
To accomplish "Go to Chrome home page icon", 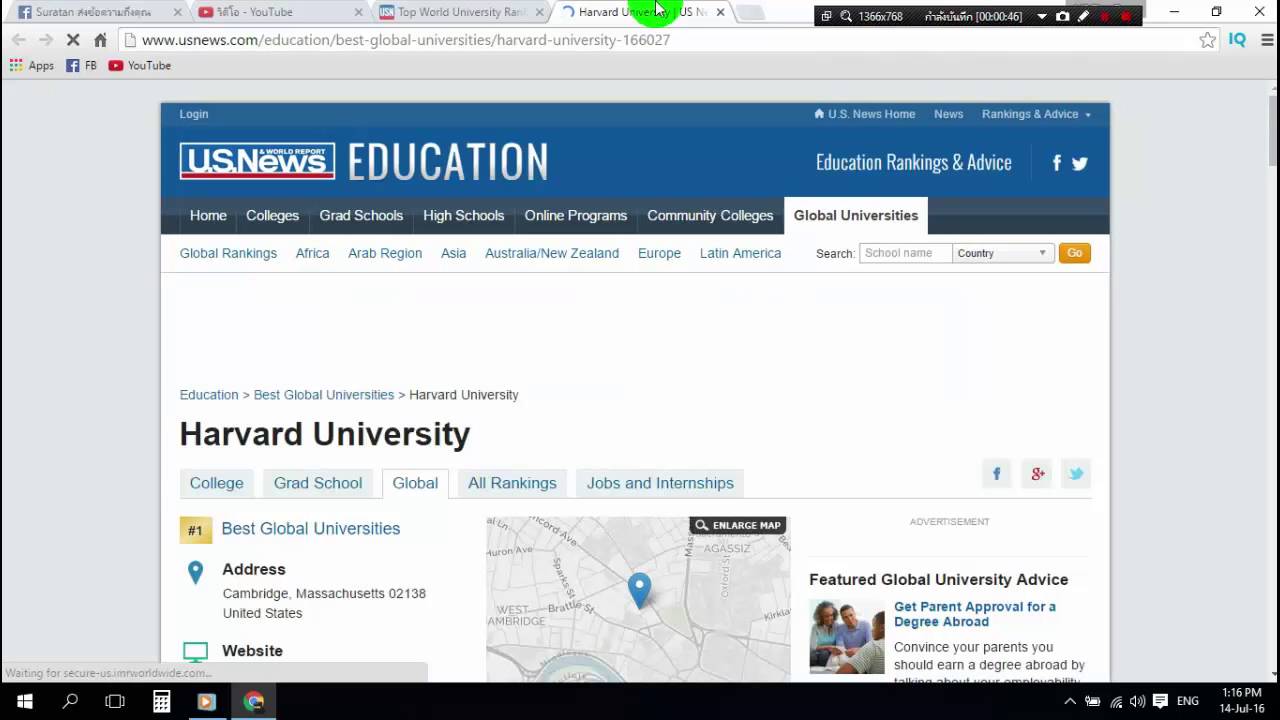I will (x=100, y=40).
